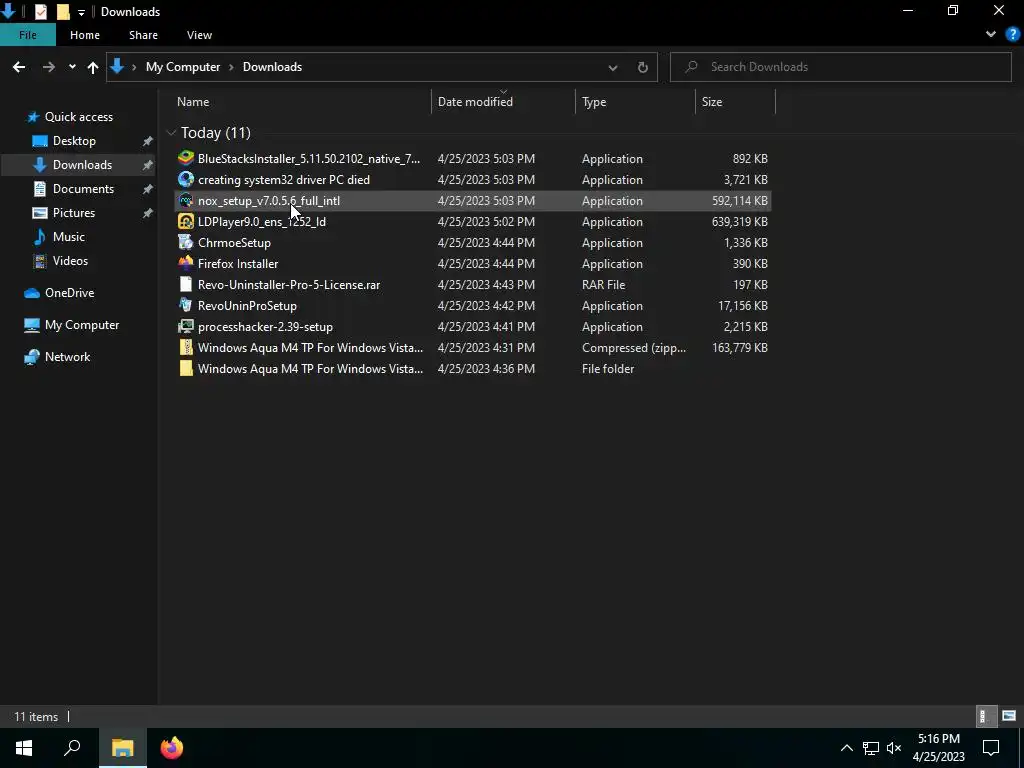
Task: Click Downloads in the address breadcrumb
Action: [x=272, y=67]
